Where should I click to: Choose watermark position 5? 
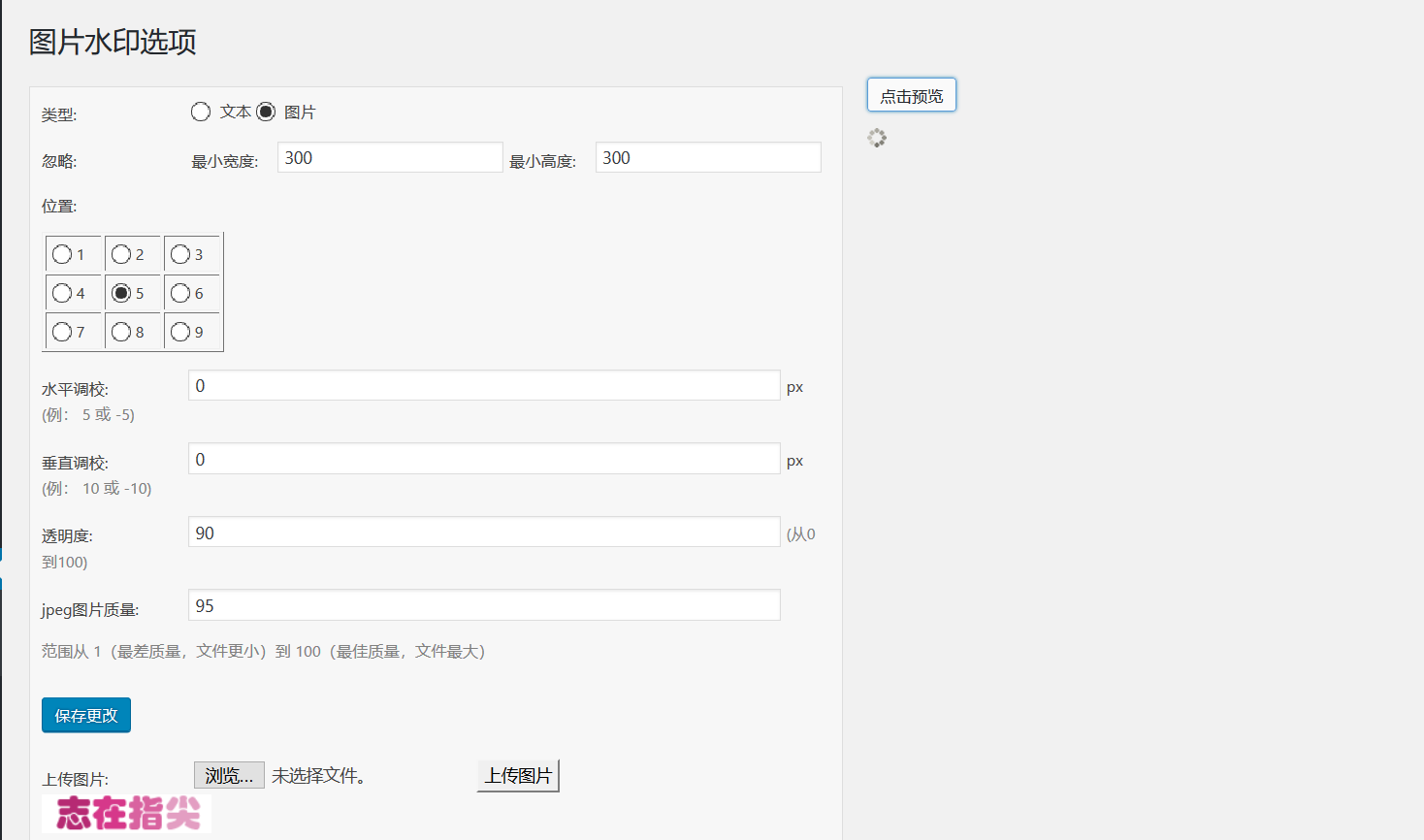click(121, 293)
